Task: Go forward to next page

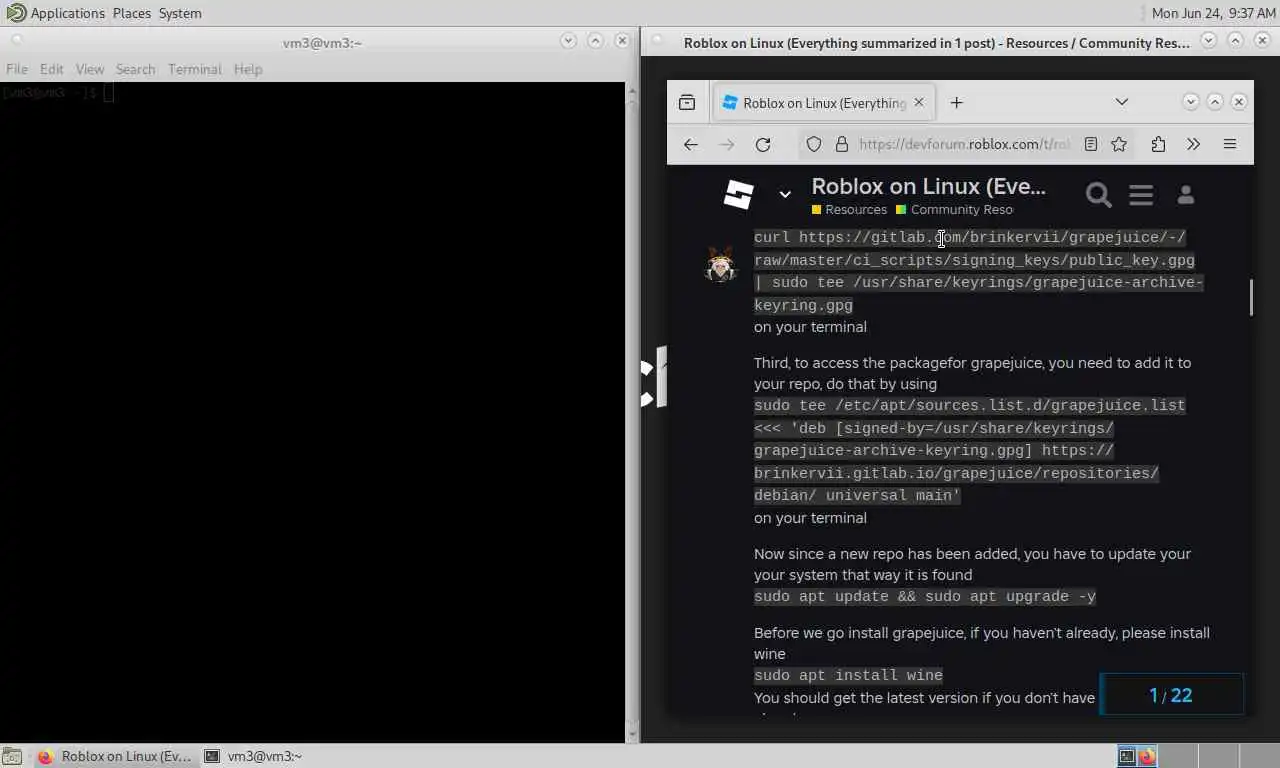Action: pyautogui.click(x=726, y=144)
